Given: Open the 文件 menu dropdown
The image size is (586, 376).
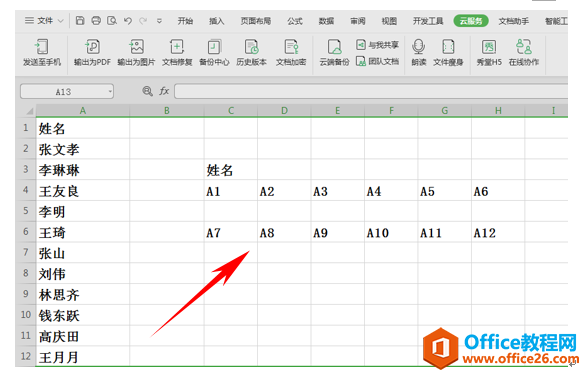Looking at the screenshot, I should (x=44, y=21).
